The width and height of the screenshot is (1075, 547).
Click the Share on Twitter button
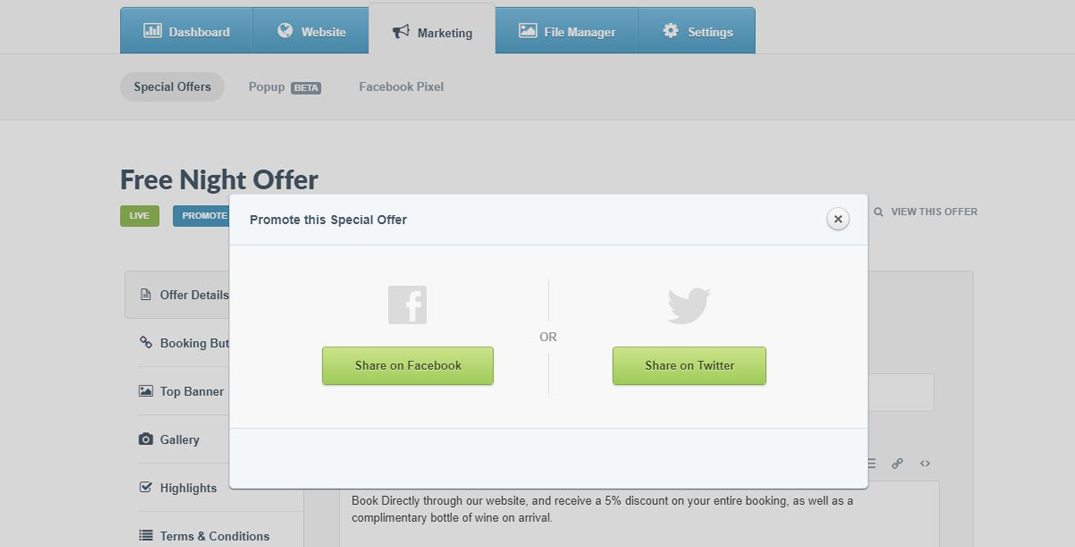(689, 366)
